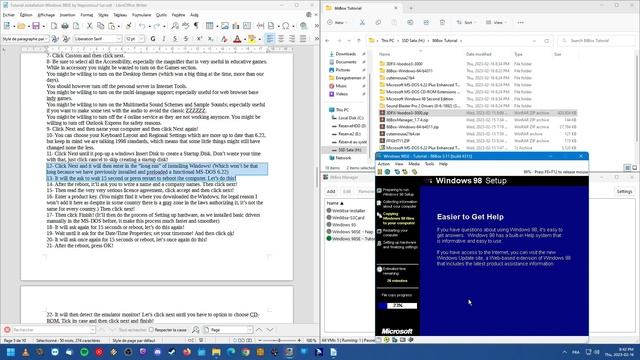The image size is (640, 360).
Task: Open the Outils menu in Writer
Action: point(161,15)
